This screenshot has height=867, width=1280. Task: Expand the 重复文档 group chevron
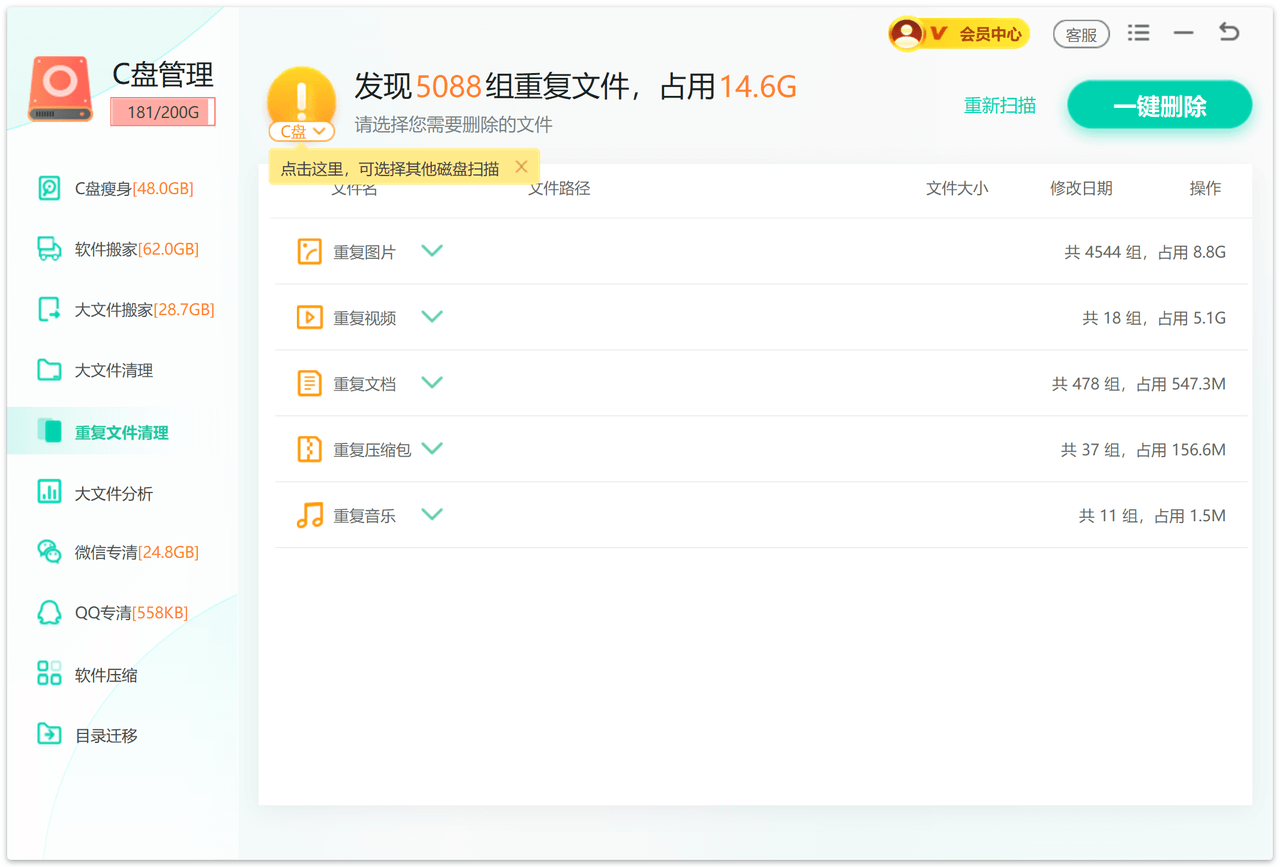(432, 382)
